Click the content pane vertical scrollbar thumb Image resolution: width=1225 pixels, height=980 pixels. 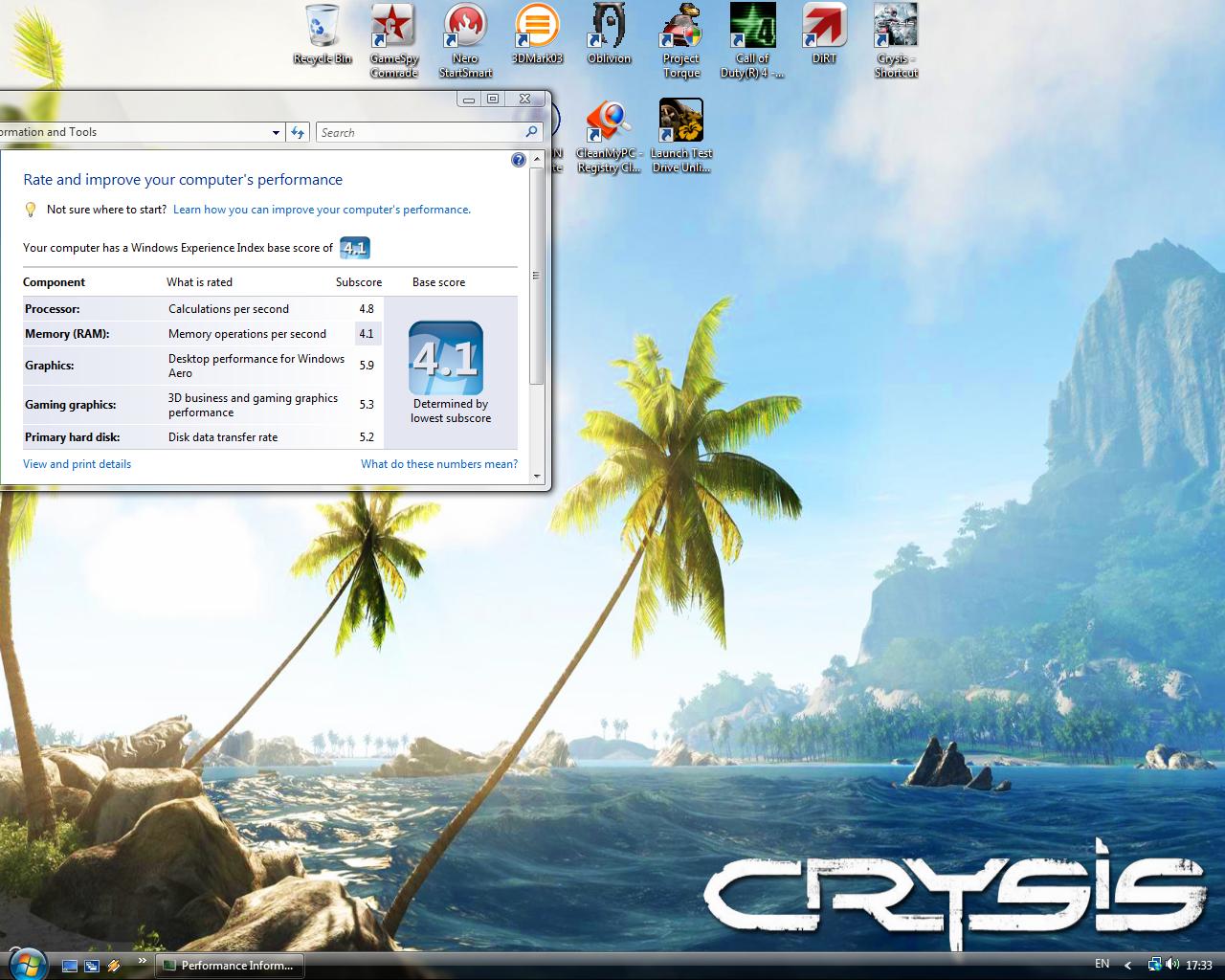coord(537,276)
